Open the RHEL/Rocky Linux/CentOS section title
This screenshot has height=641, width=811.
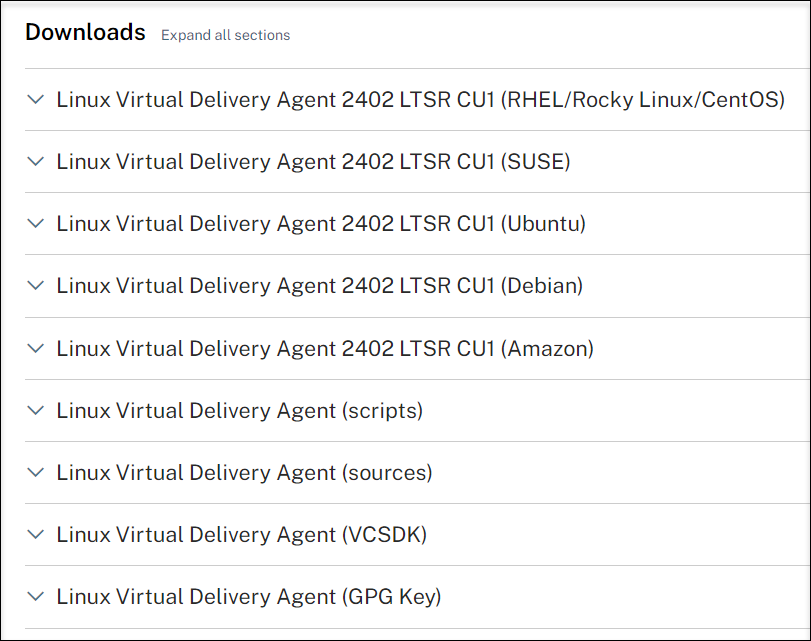(420, 100)
